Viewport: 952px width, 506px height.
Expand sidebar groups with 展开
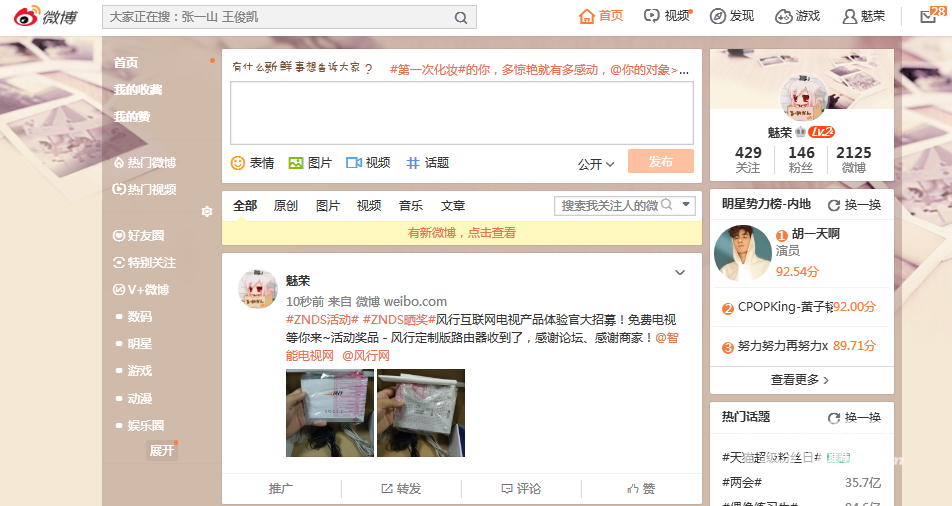[162, 450]
